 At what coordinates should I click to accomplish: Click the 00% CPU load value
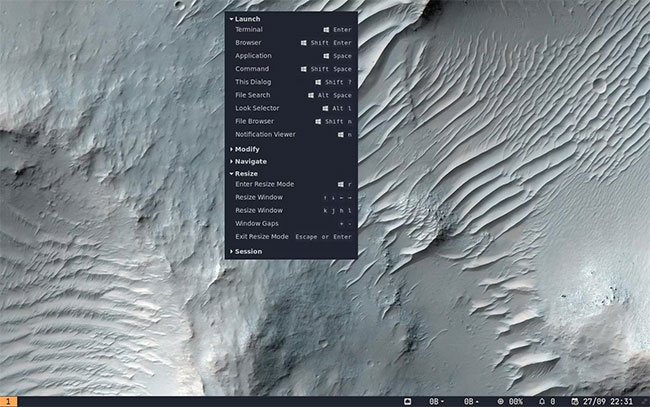click(516, 402)
